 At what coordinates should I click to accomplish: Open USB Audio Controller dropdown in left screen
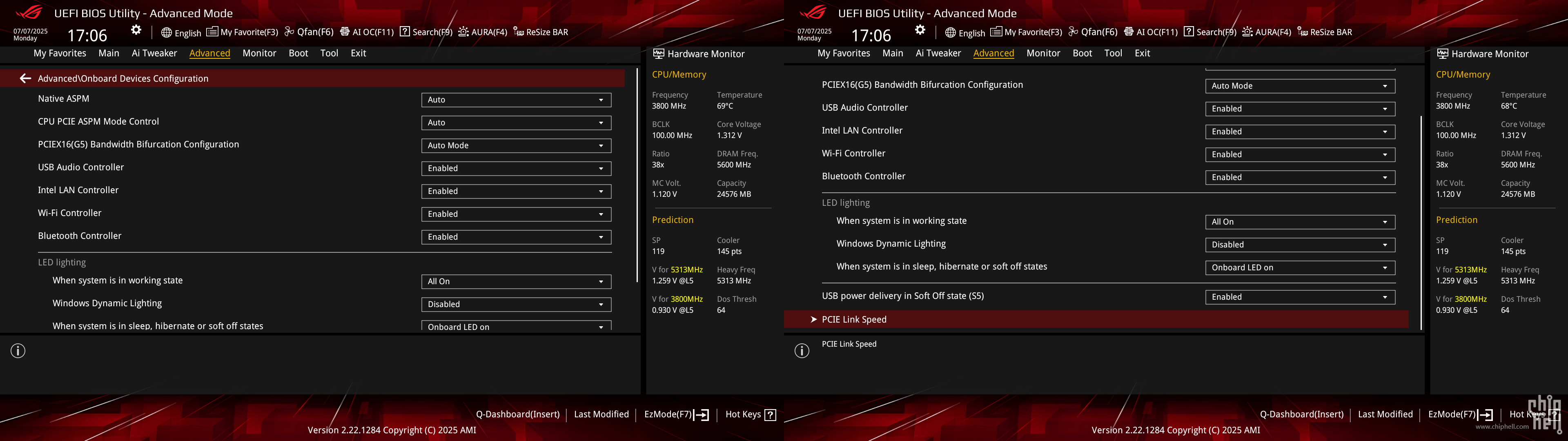coord(516,168)
